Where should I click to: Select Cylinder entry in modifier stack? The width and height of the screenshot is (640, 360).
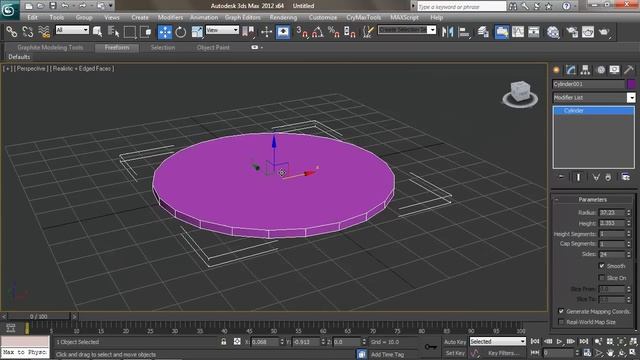point(593,111)
